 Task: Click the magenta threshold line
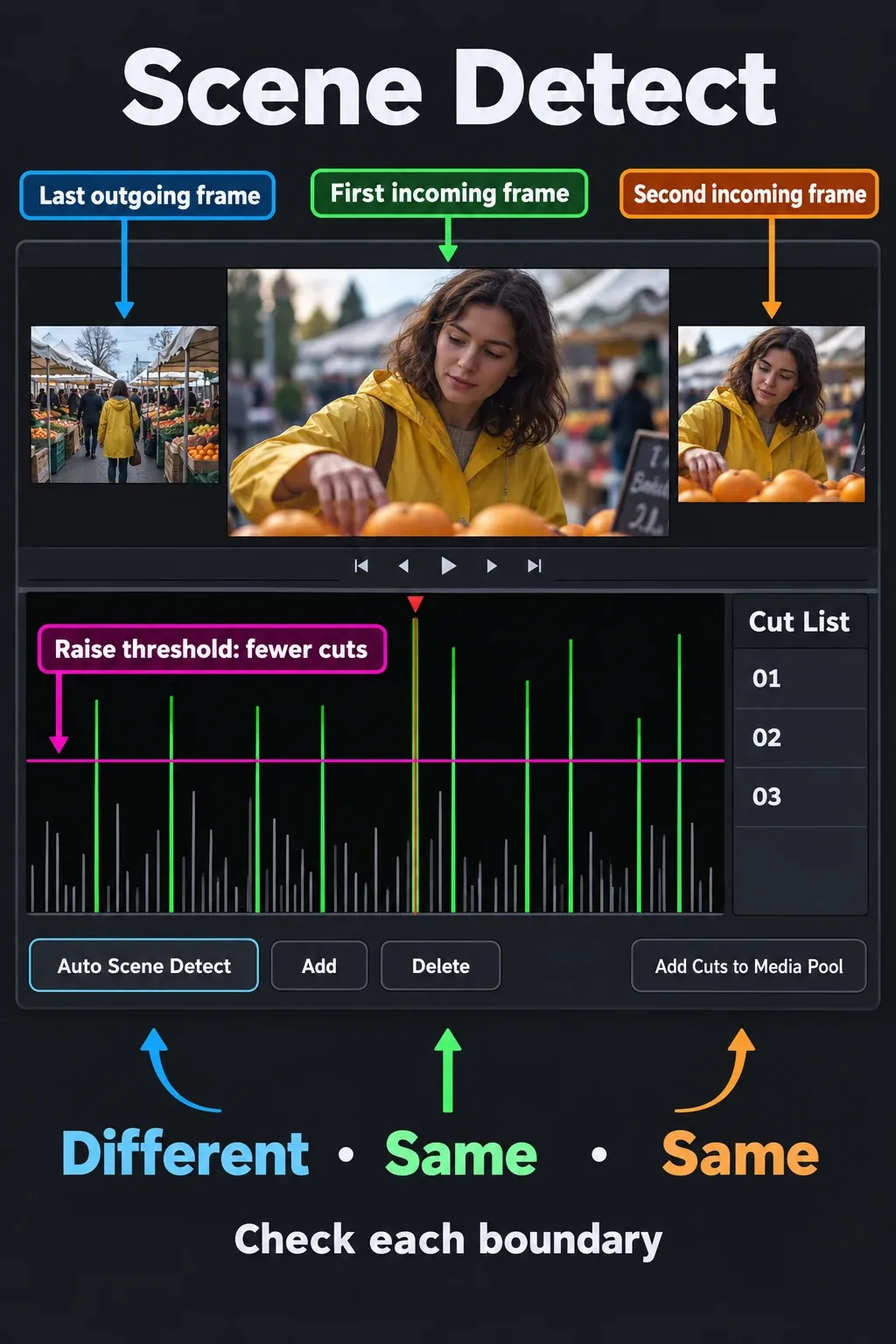pyautogui.click(x=375, y=760)
